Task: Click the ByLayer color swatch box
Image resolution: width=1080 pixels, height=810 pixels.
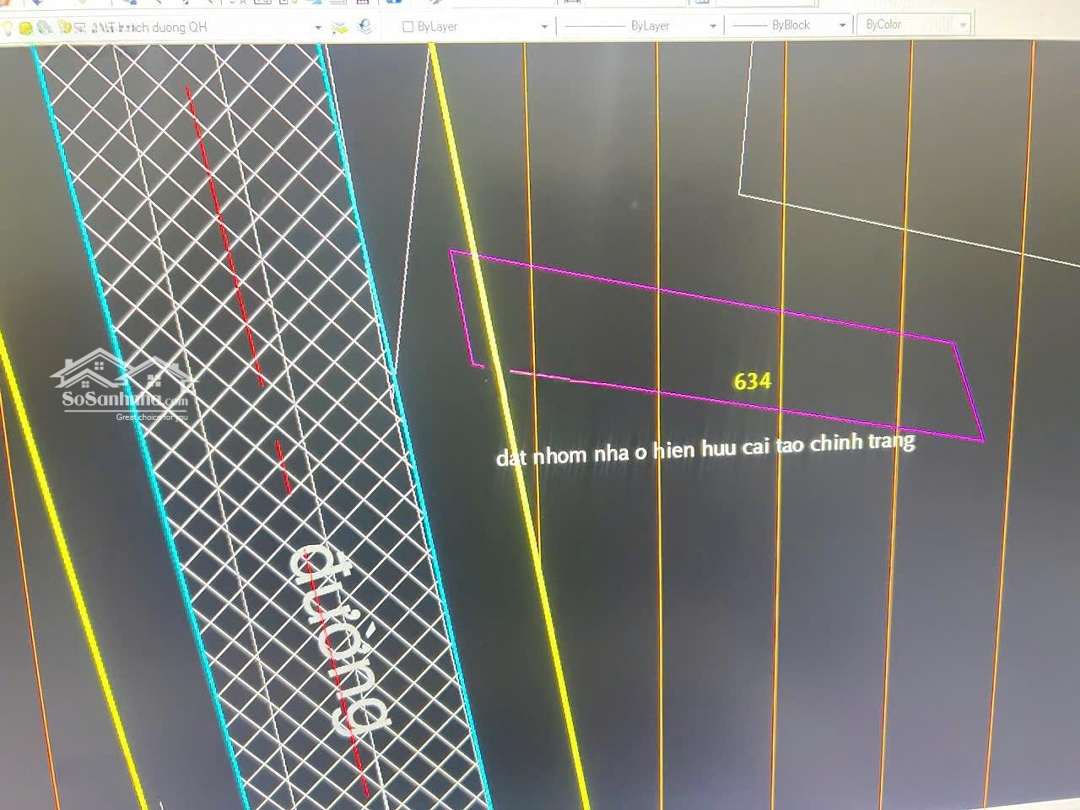Action: 408,27
